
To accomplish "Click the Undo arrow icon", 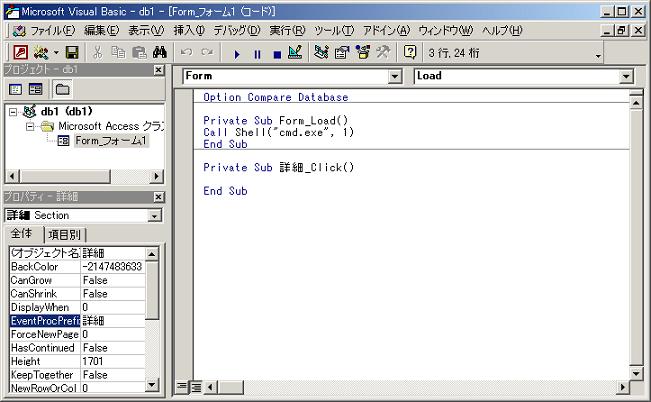I will pos(186,53).
